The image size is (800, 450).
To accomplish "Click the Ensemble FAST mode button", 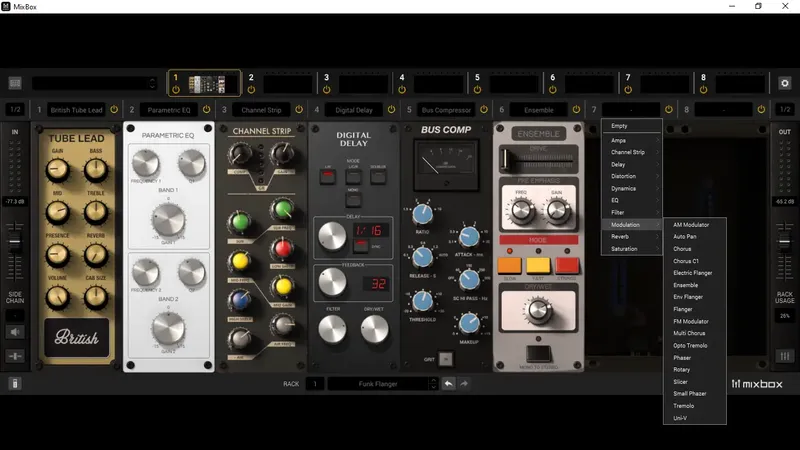I will tap(538, 266).
